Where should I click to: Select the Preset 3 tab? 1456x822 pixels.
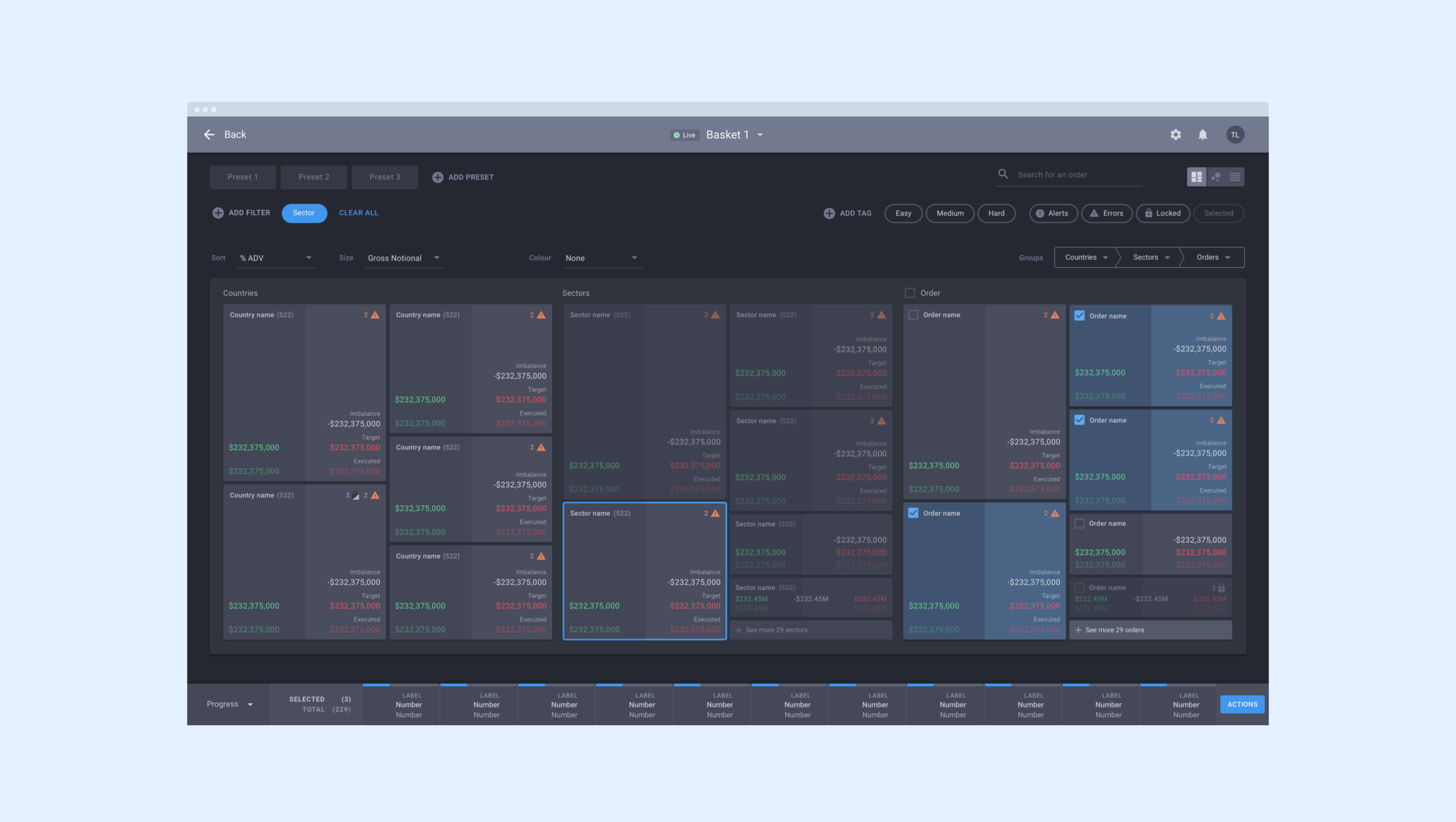384,177
